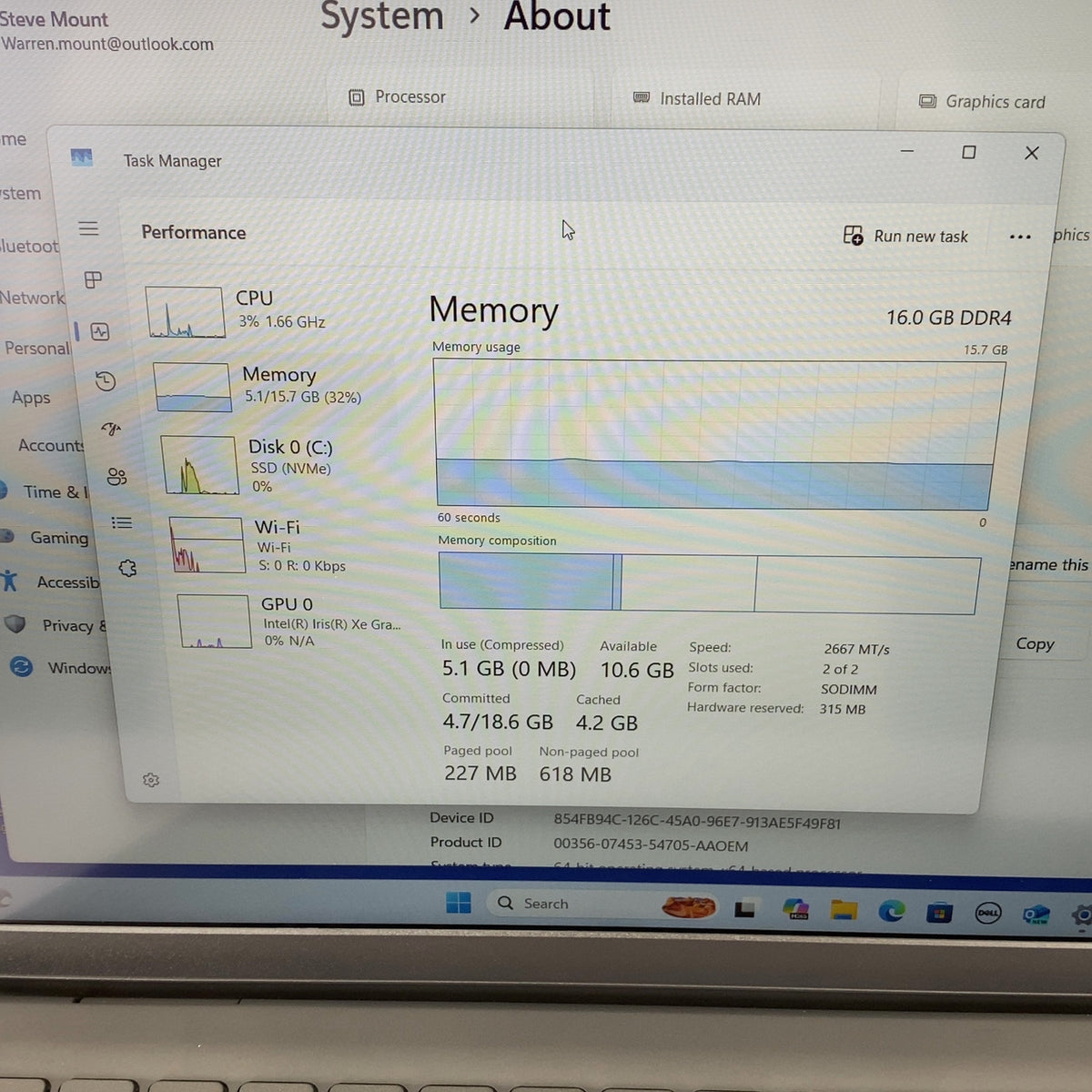Click Run new task button
1092x1092 pixels.
905,236
